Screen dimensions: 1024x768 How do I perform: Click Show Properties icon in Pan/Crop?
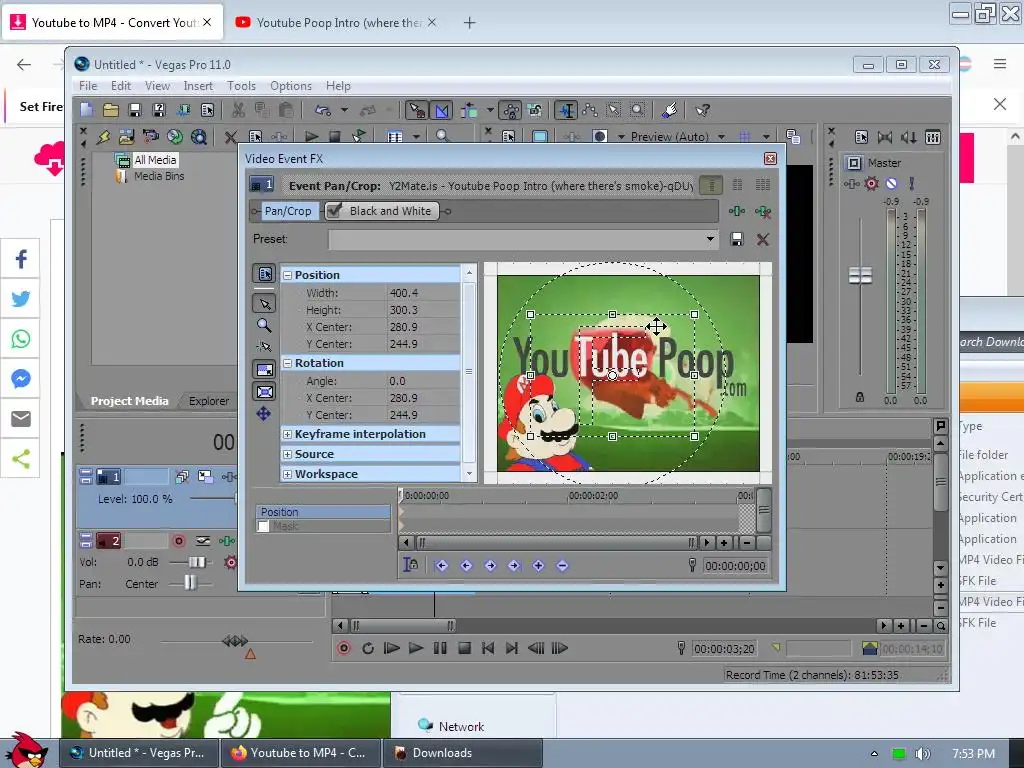click(x=264, y=274)
